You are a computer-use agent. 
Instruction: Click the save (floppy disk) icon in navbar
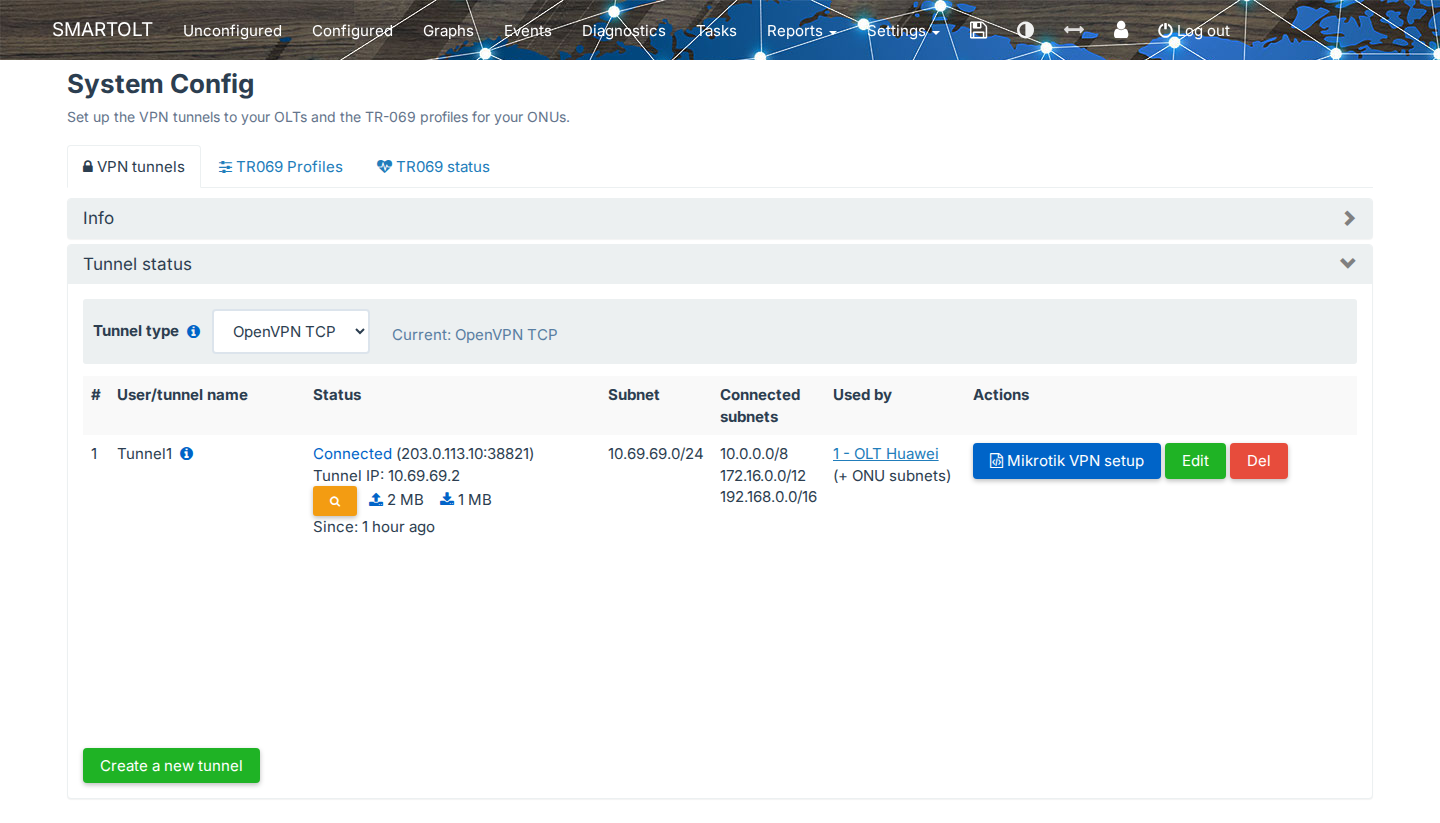(978, 30)
